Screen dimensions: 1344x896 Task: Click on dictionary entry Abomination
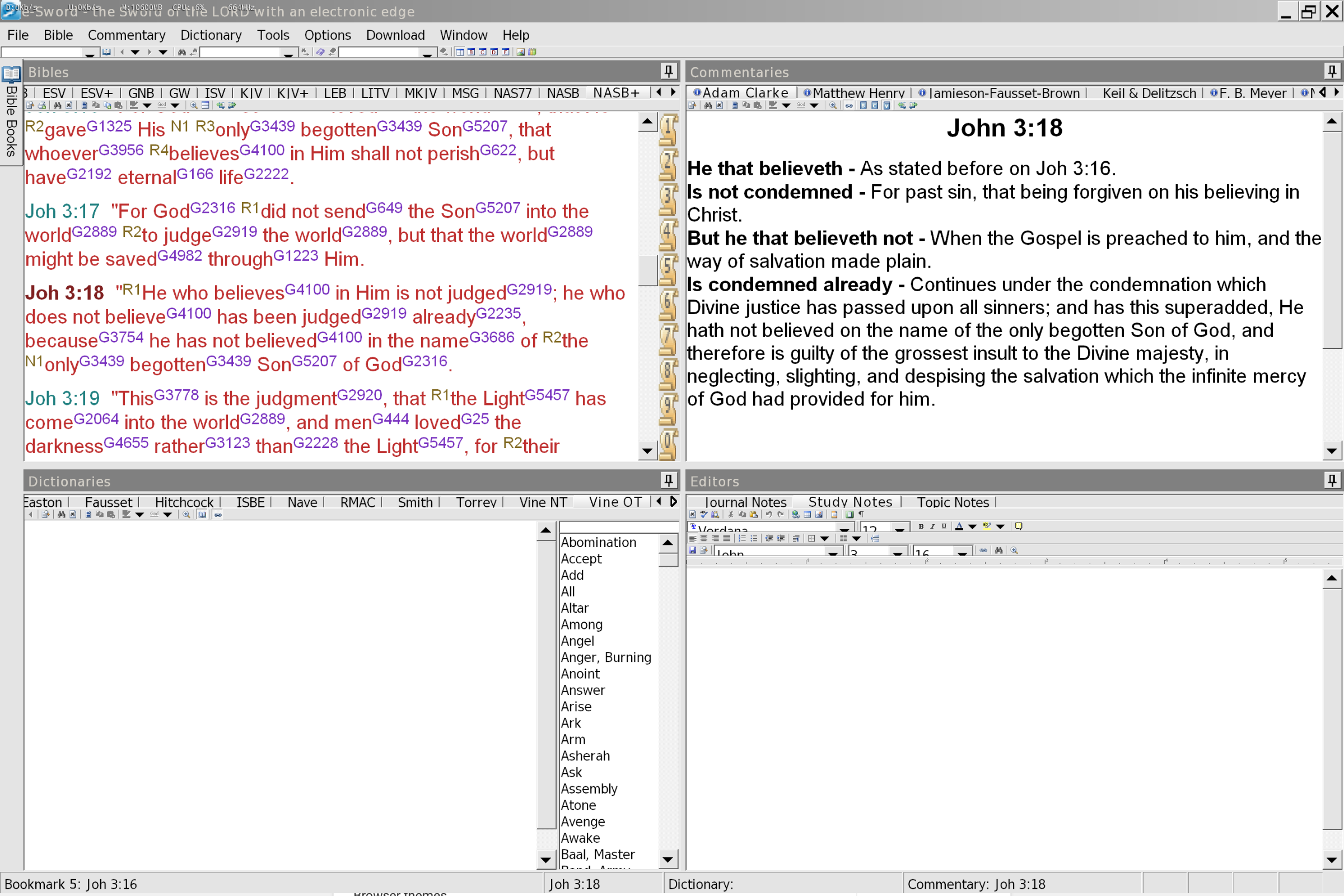[600, 542]
